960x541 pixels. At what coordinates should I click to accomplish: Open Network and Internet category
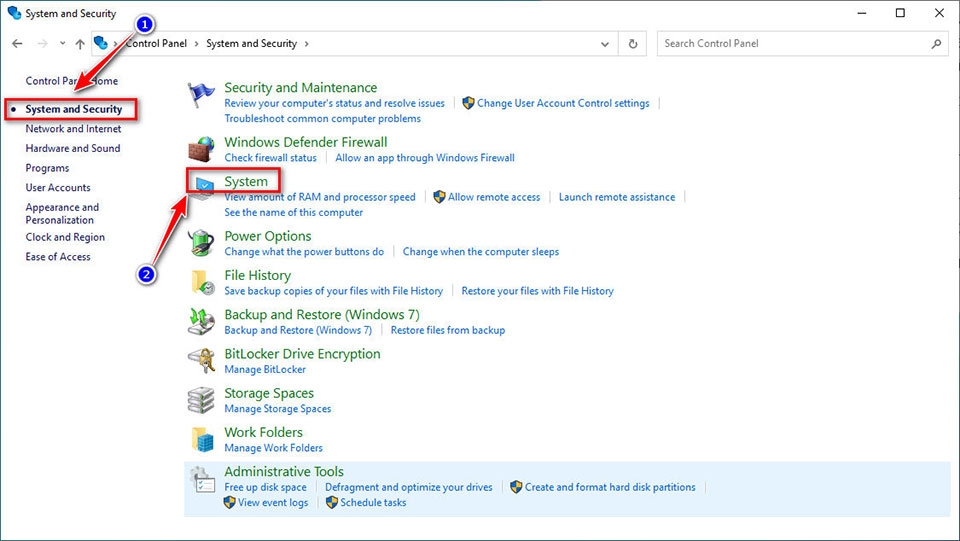[x=73, y=129]
